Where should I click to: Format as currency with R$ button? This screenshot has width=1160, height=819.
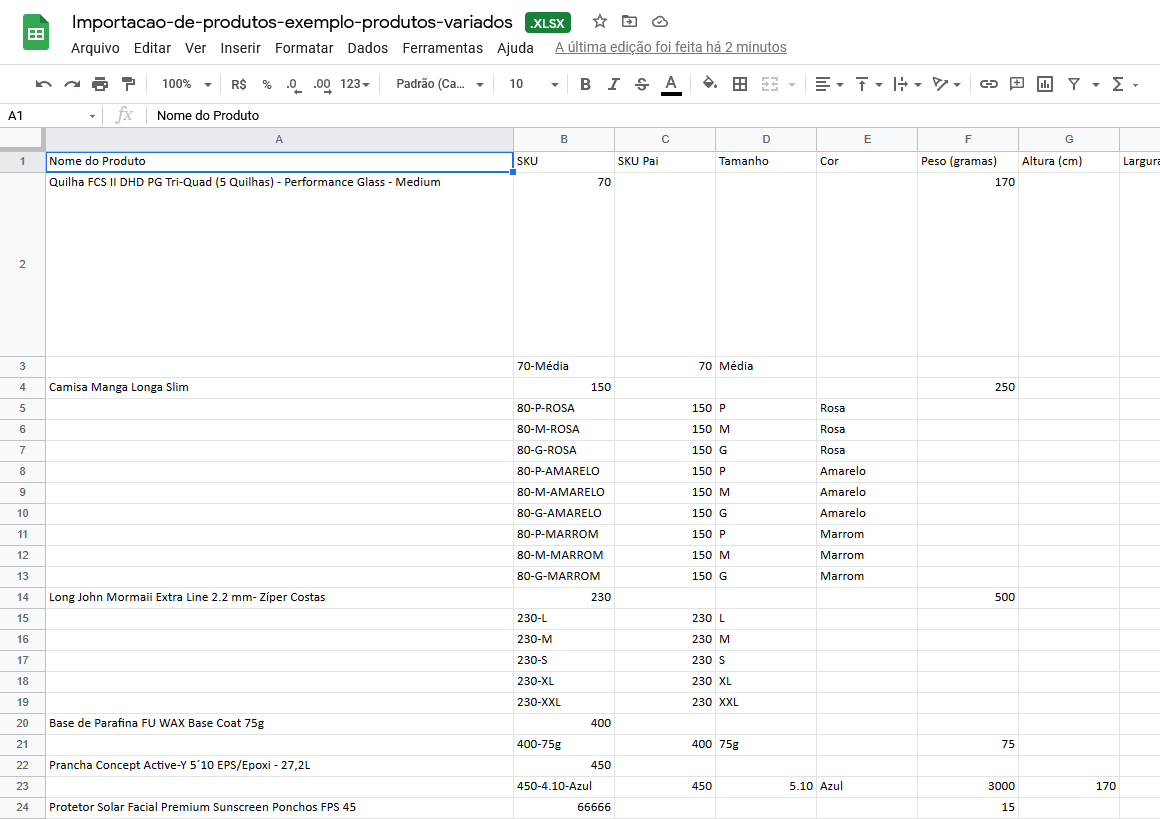(x=238, y=84)
